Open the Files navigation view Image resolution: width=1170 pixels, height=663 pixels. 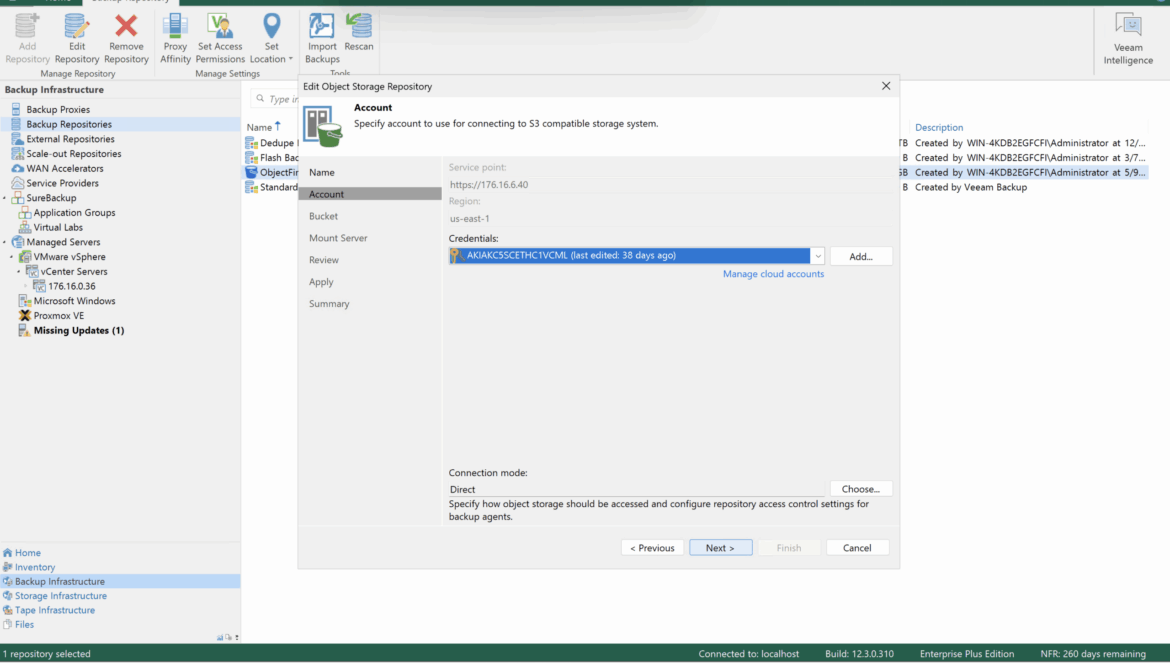click(x=24, y=625)
